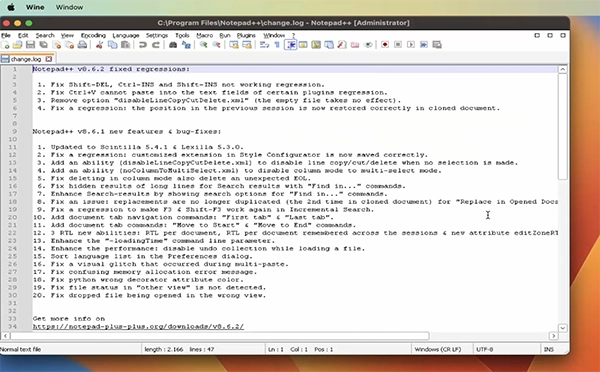Print the document using the printer icon

82,45
